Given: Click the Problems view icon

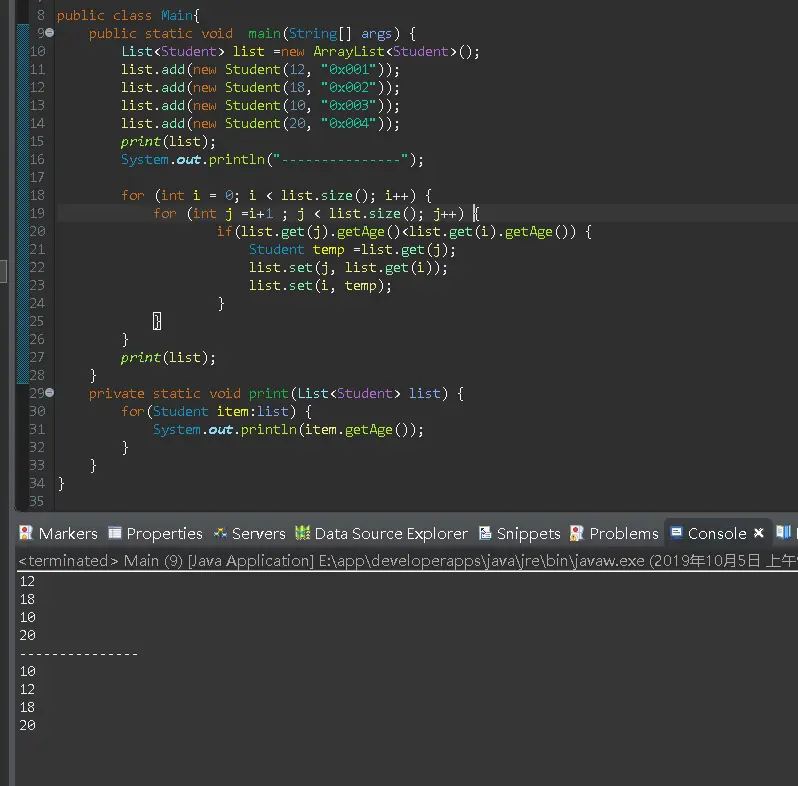Looking at the screenshot, I should tap(577, 533).
